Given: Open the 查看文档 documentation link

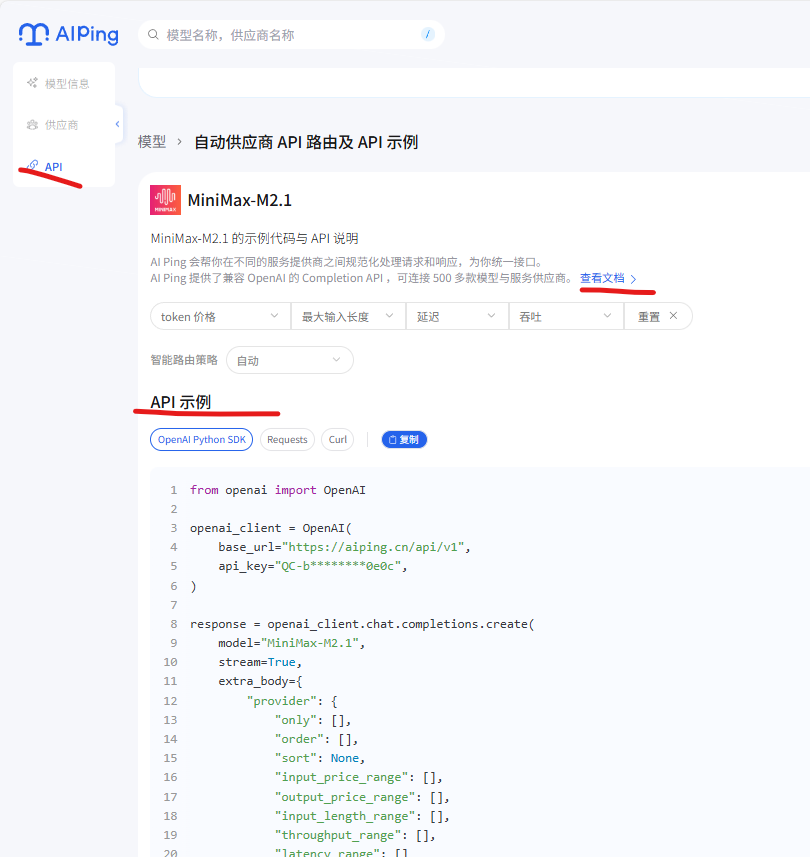Looking at the screenshot, I should pyautogui.click(x=602, y=278).
